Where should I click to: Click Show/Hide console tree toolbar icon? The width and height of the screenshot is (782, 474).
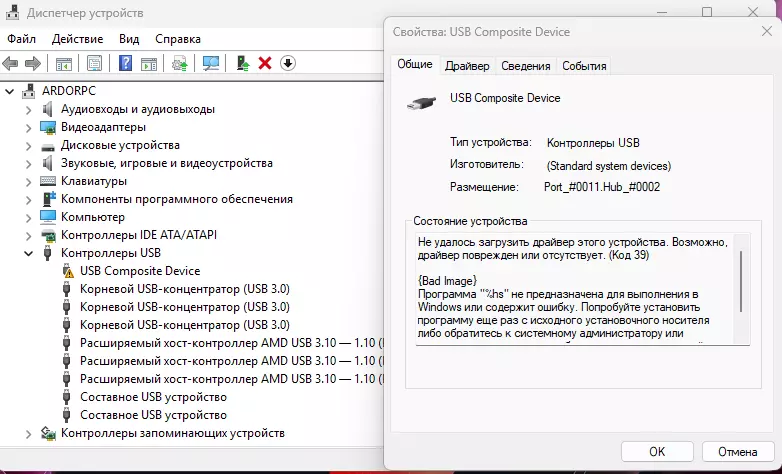(x=63, y=63)
